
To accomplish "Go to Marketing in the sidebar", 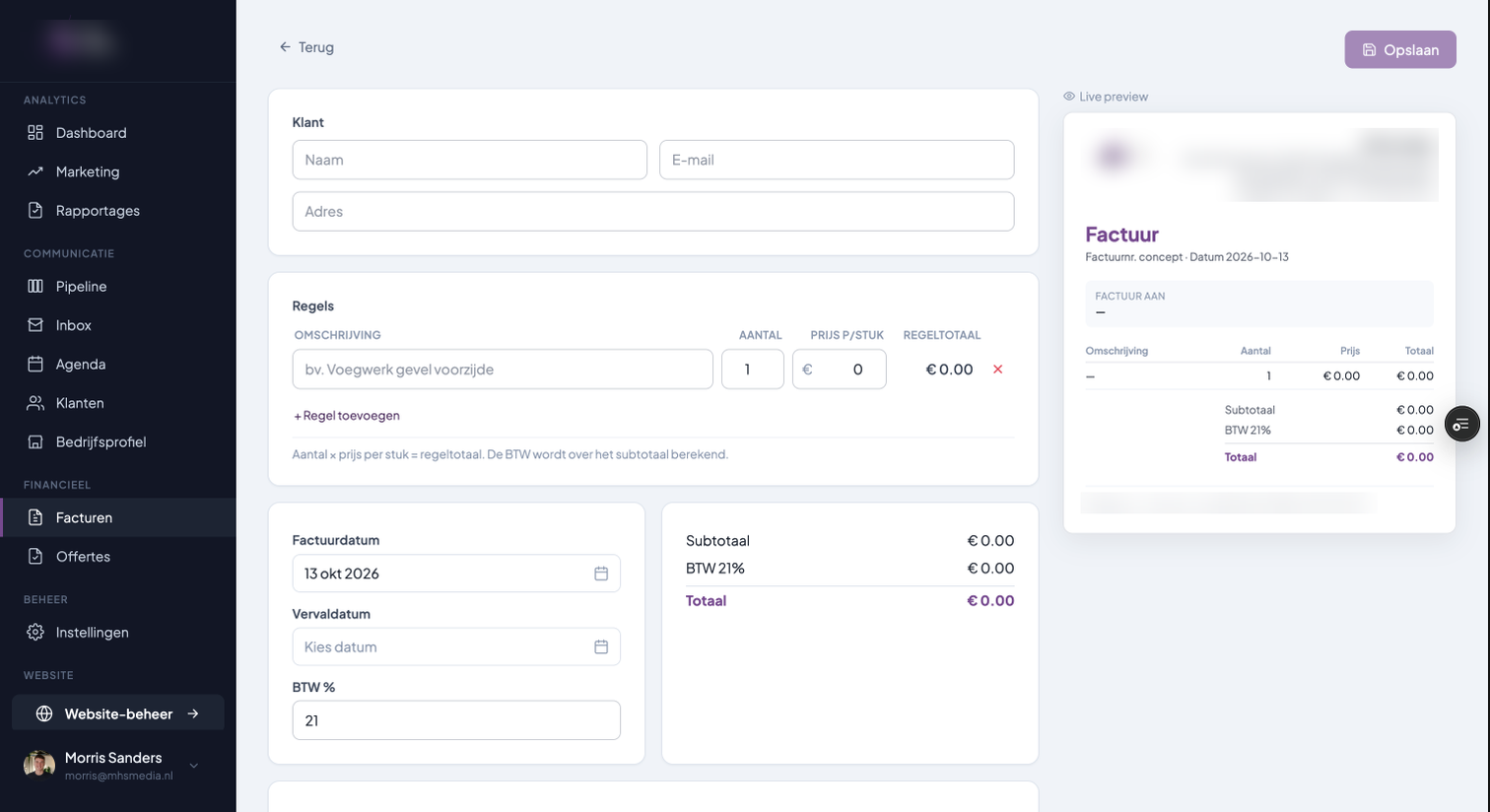I will [x=118, y=171].
